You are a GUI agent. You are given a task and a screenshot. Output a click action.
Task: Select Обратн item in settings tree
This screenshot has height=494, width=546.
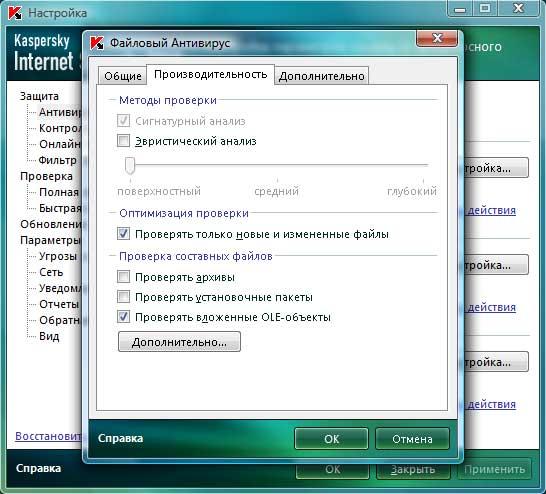tap(60, 320)
